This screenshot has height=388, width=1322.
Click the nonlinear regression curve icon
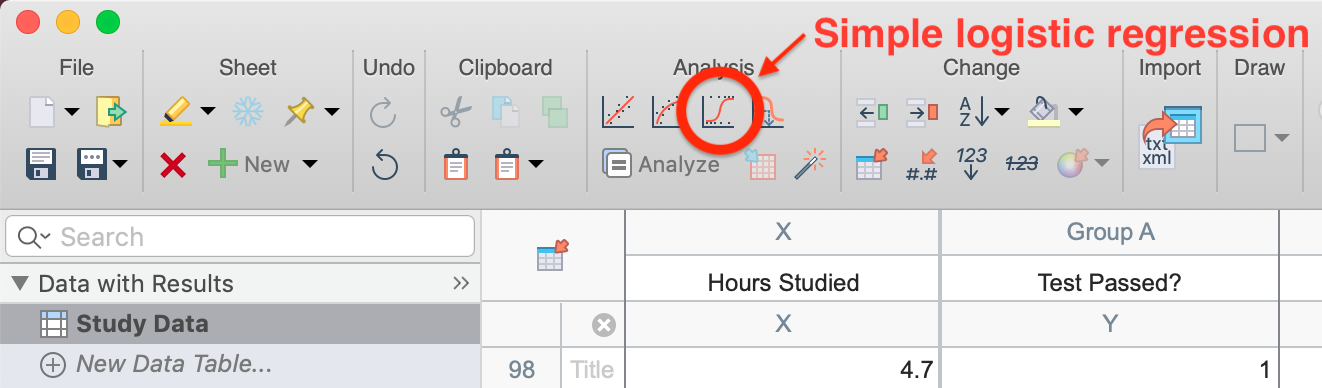pos(668,111)
